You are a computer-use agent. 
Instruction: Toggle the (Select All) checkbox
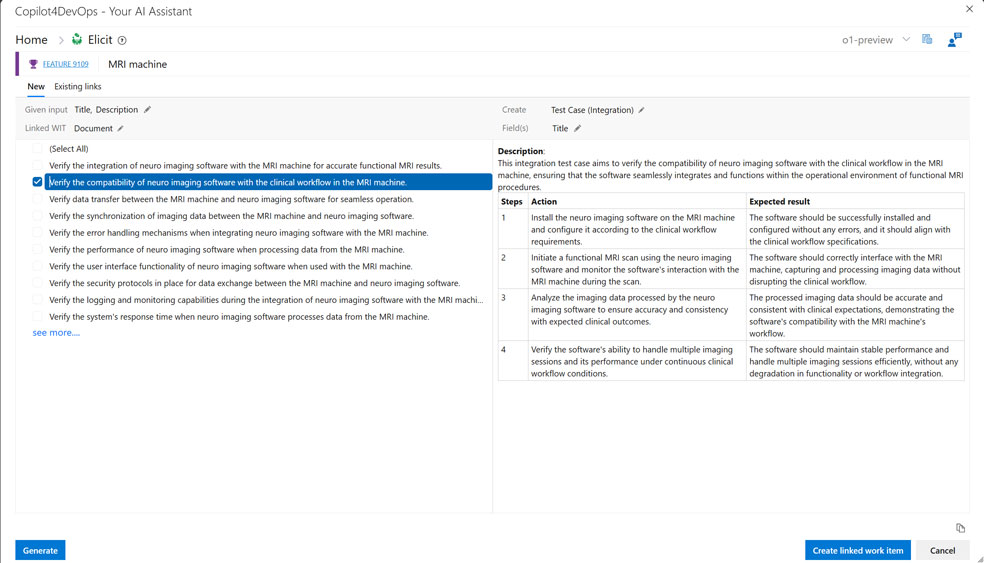point(37,148)
